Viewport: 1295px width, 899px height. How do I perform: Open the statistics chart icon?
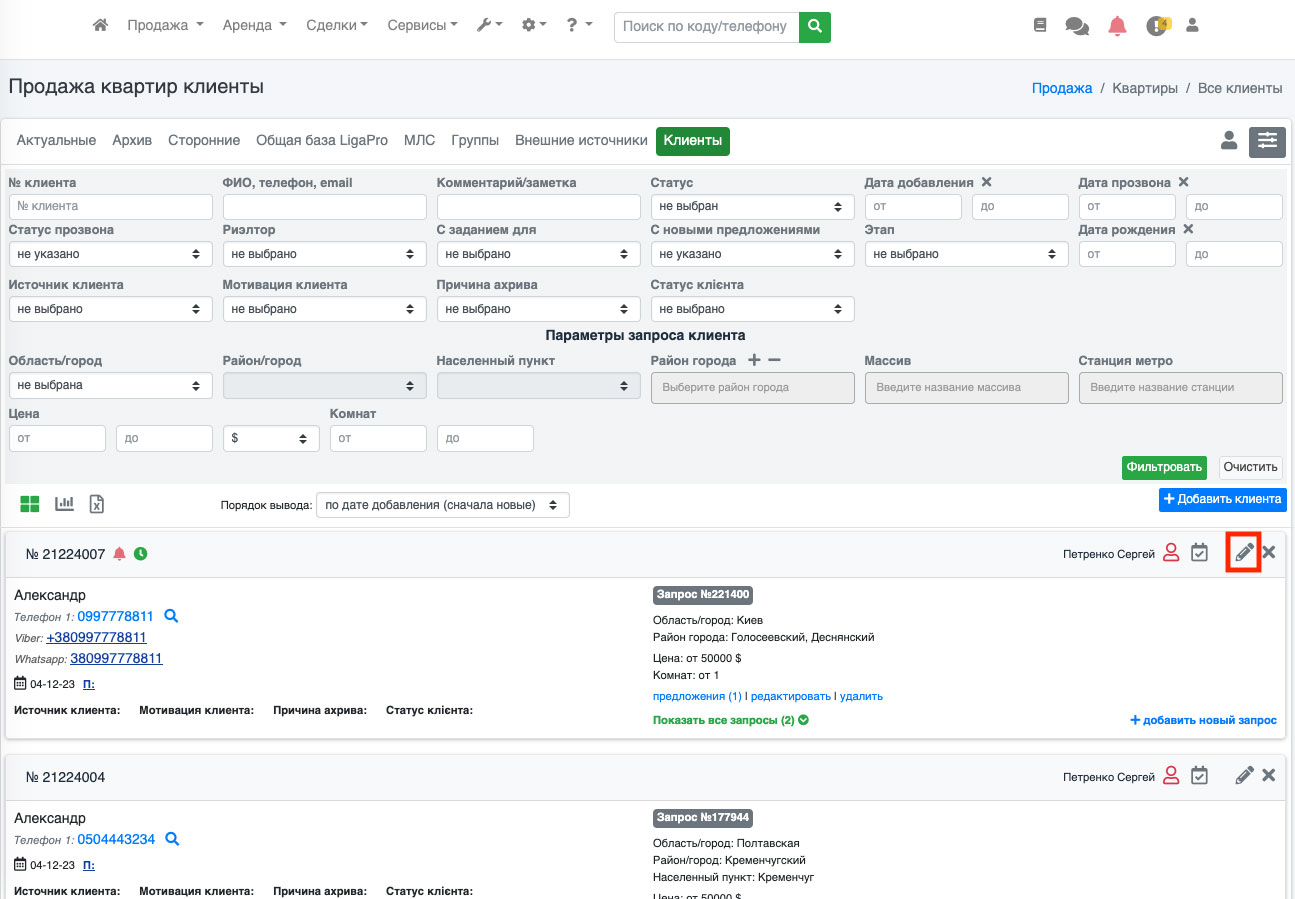[64, 504]
